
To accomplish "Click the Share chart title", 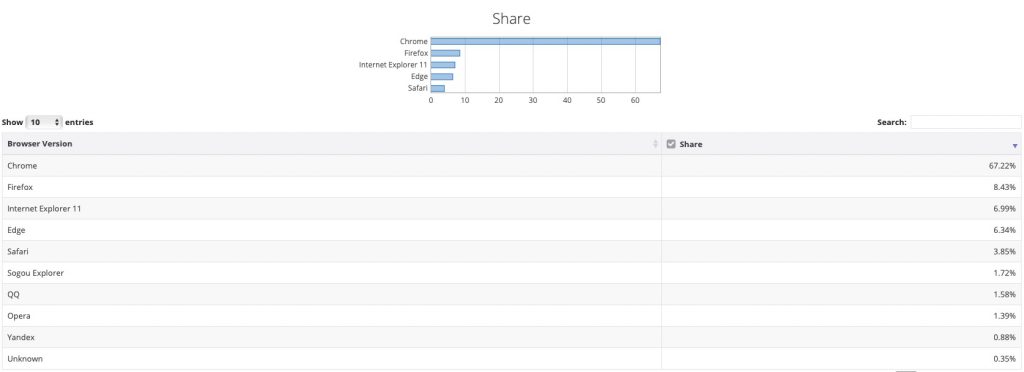I will click(x=511, y=19).
